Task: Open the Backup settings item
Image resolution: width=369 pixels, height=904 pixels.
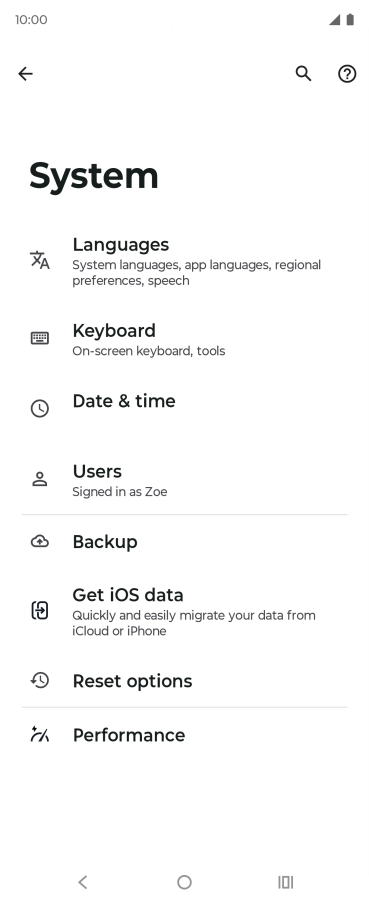Action: 184,542
